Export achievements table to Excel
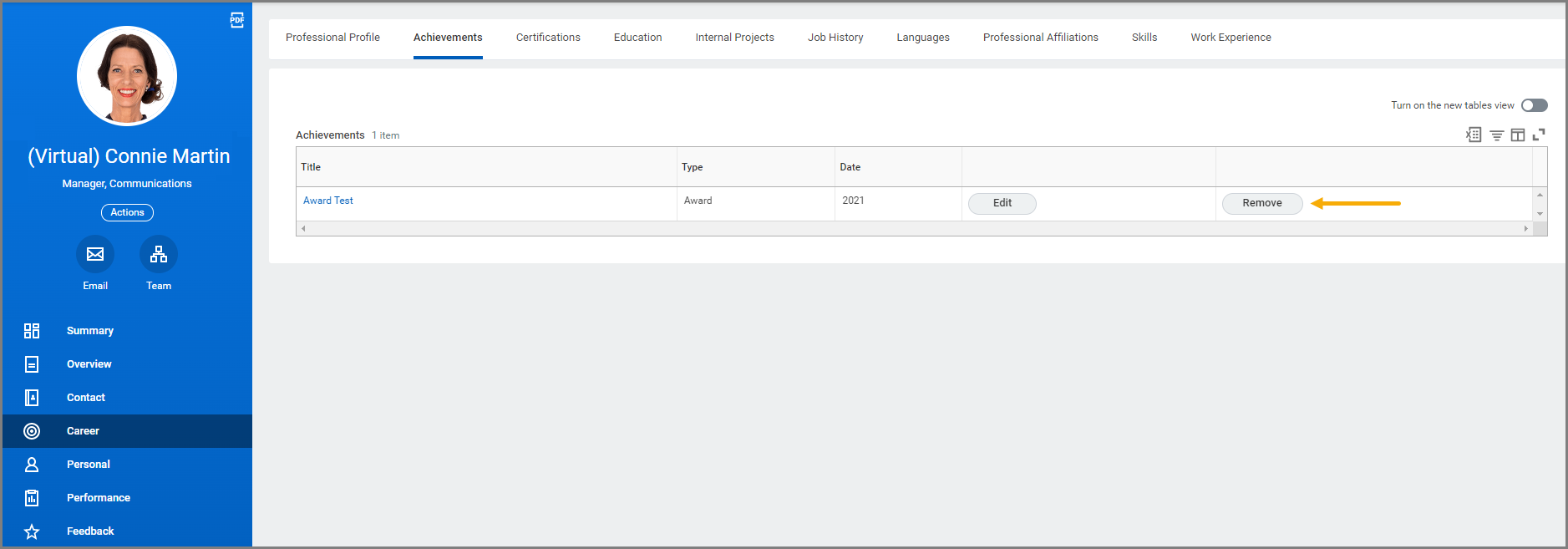Screen dimensions: 1568x549 tap(1474, 135)
